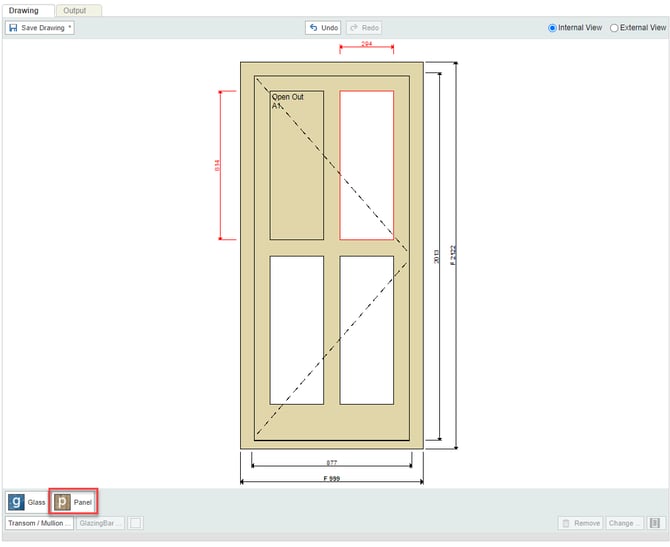Select the bottom right glass pane
The width and height of the screenshot is (670, 547).
[x=366, y=330]
